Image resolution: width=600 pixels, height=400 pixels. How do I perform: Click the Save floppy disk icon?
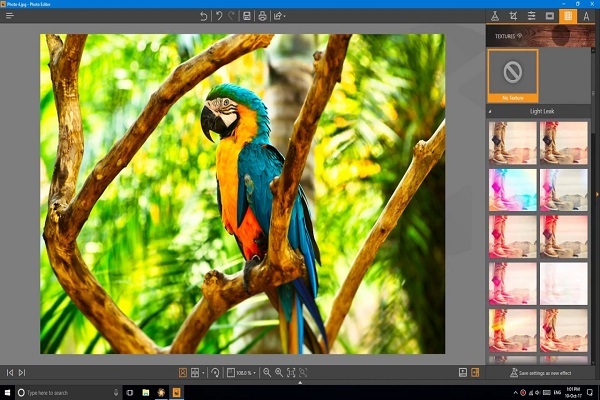tap(247, 16)
